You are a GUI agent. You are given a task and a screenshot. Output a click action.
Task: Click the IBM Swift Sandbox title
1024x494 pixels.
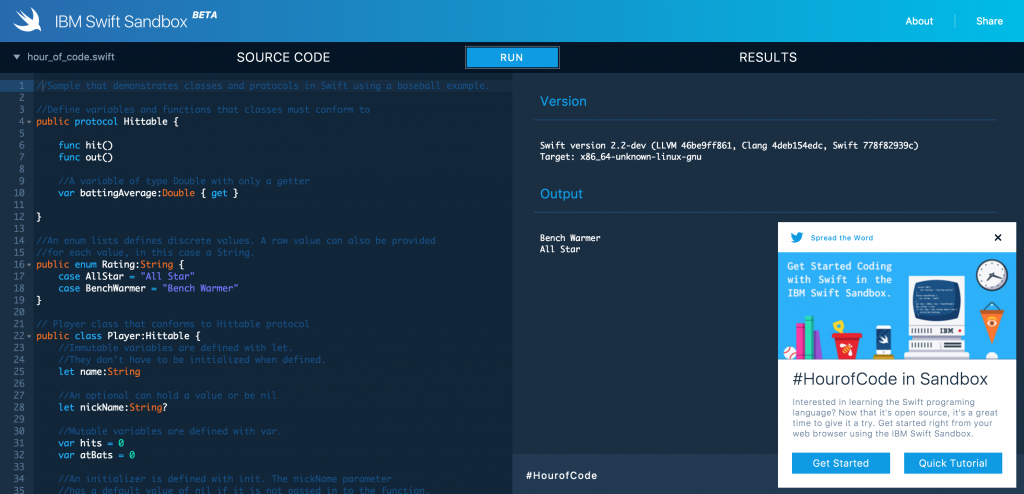(x=121, y=22)
